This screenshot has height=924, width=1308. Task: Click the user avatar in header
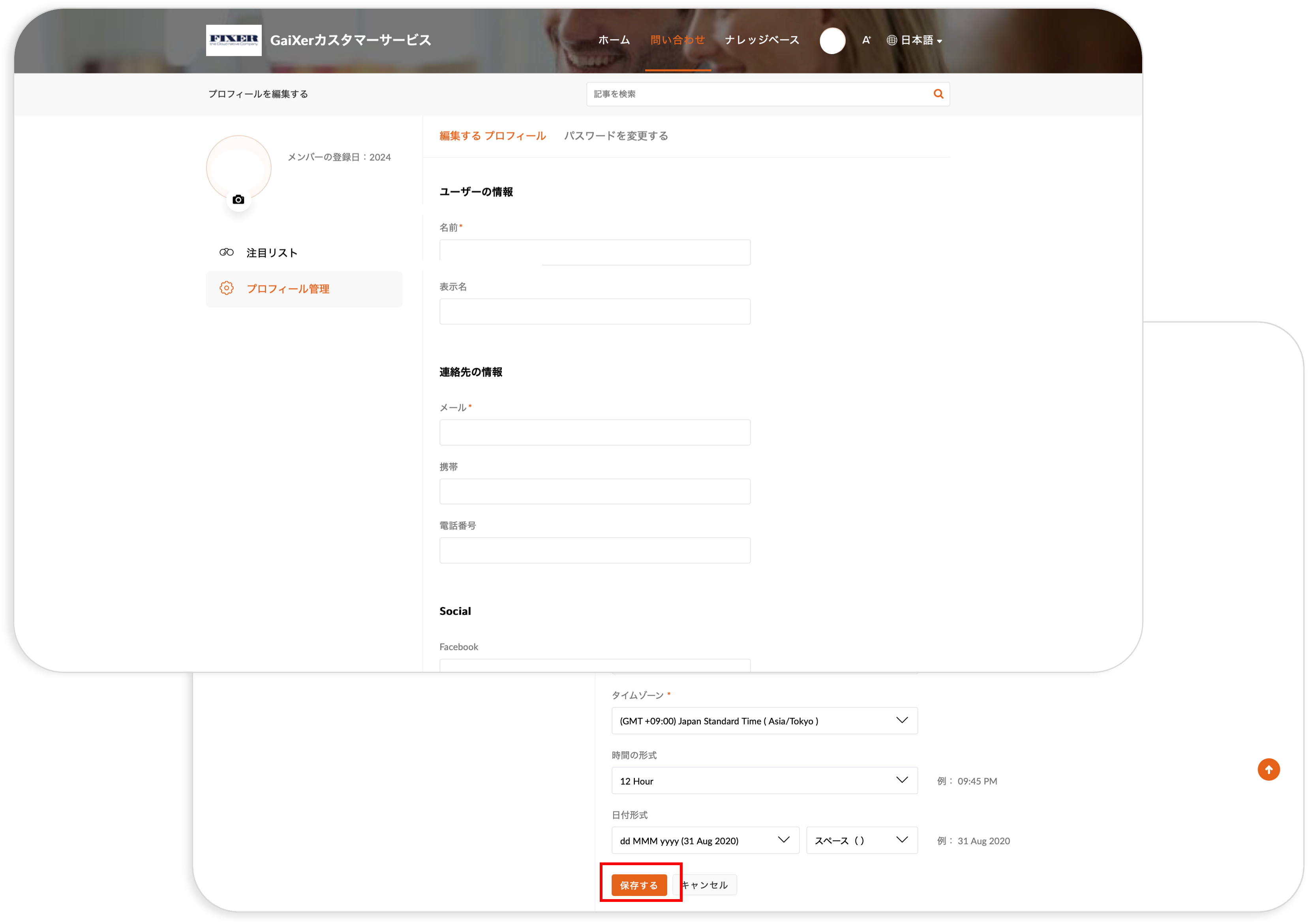click(832, 40)
